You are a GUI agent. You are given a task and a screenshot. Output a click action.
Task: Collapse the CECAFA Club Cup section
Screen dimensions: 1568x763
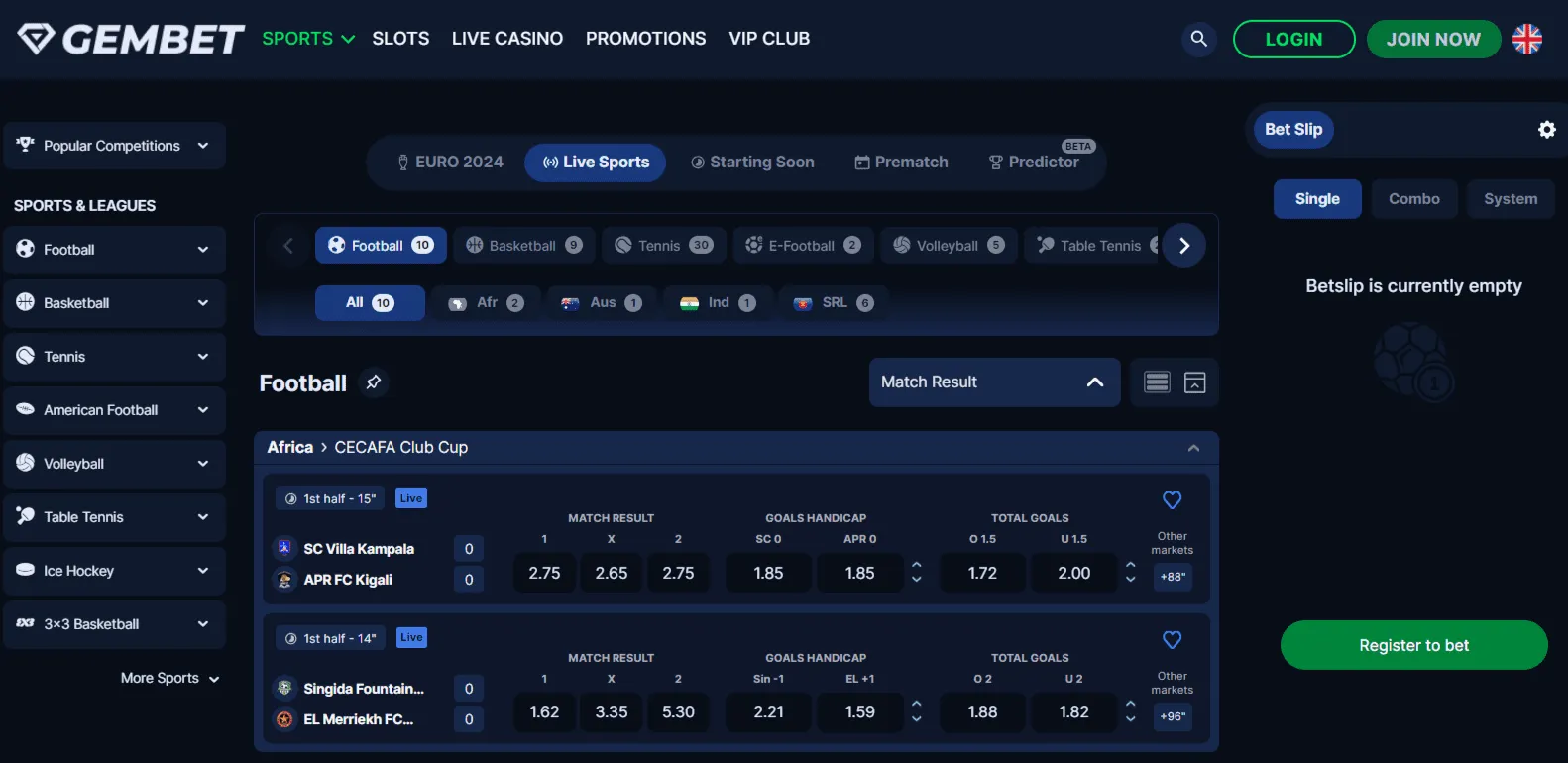click(1193, 448)
